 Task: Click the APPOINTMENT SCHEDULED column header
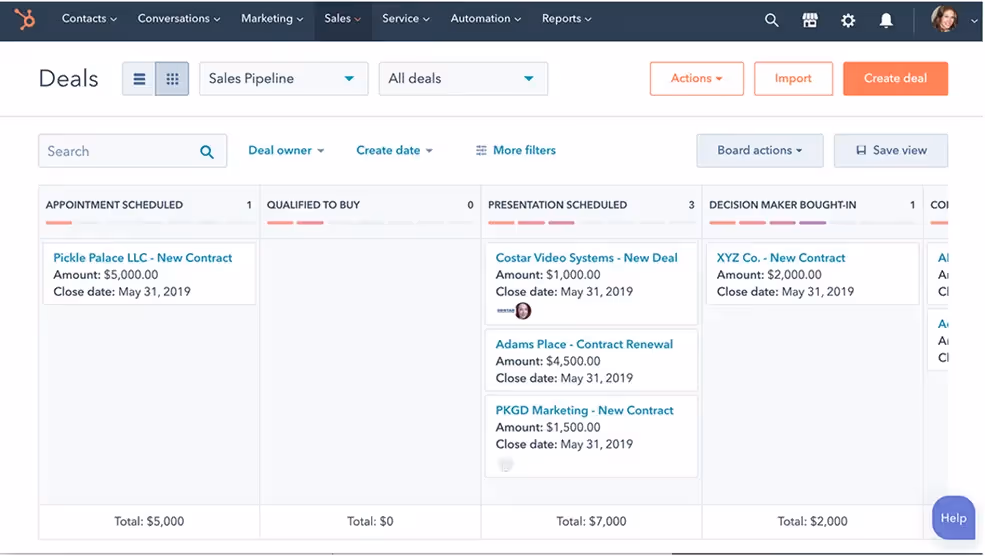point(114,205)
